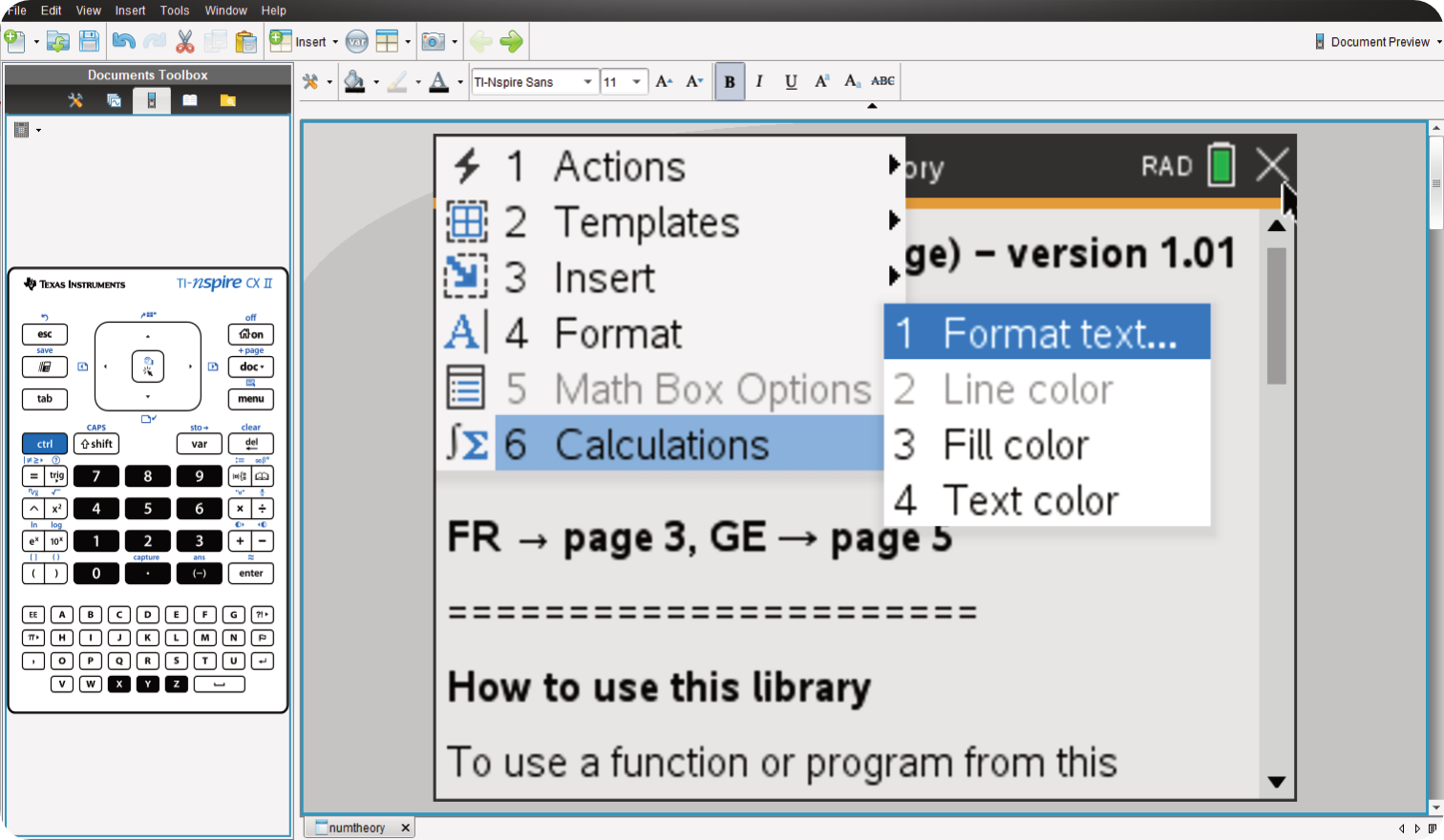Screen dimensions: 1444x840
Task: Open Content Explorer folder icon in toolbox
Action: pos(227,100)
